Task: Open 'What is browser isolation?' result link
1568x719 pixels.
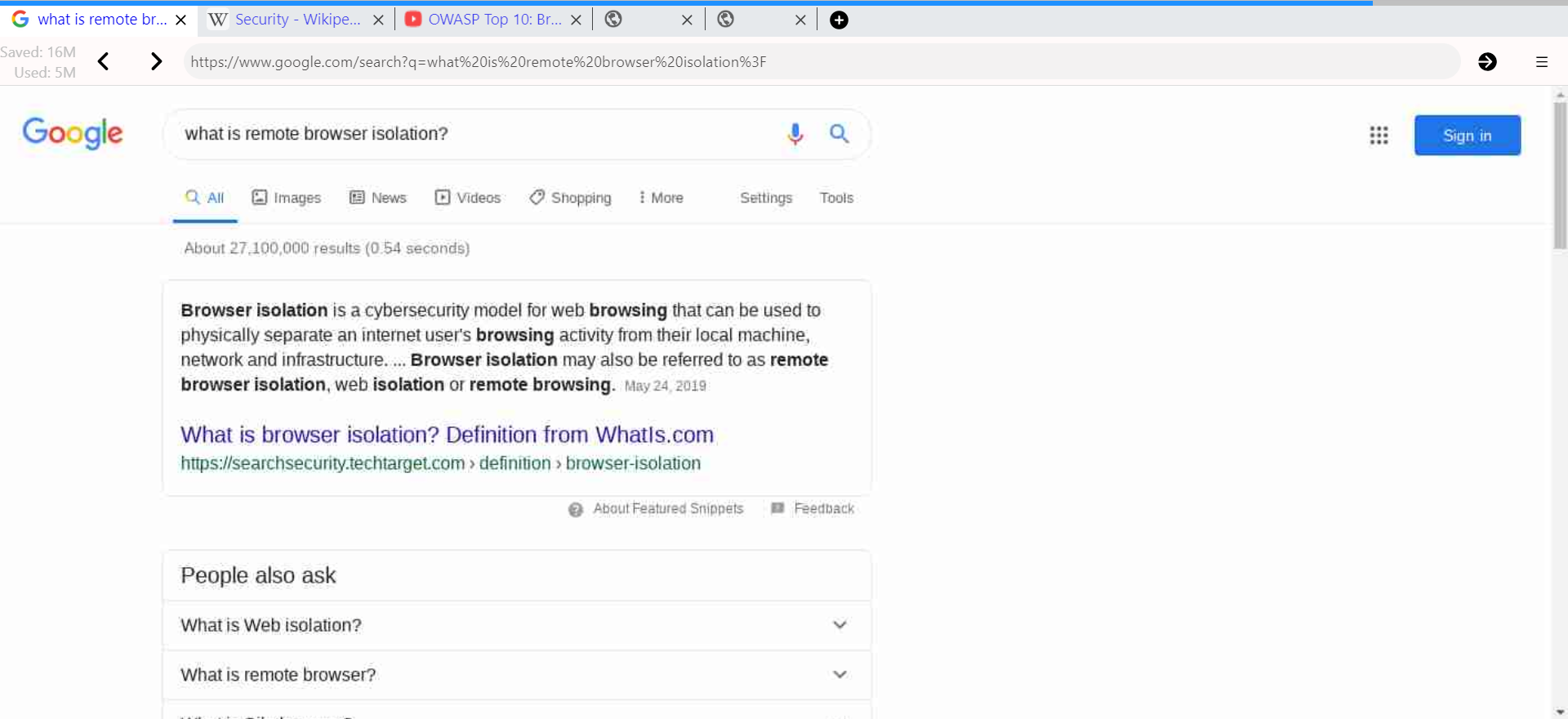Action: [447, 435]
